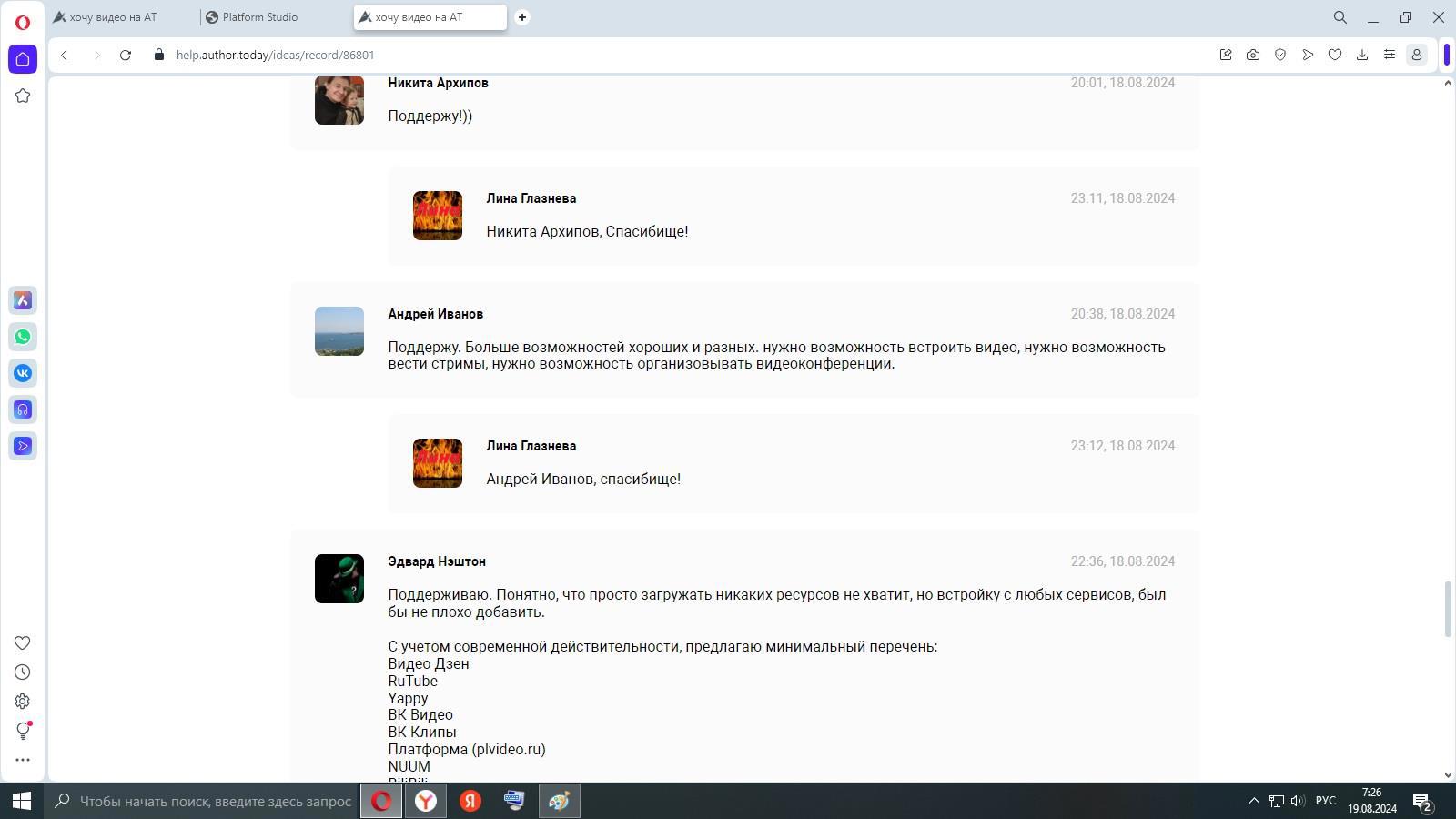This screenshot has height=819, width=1456.
Task: Open browser History from the sidebar clock
Action: 23,672
